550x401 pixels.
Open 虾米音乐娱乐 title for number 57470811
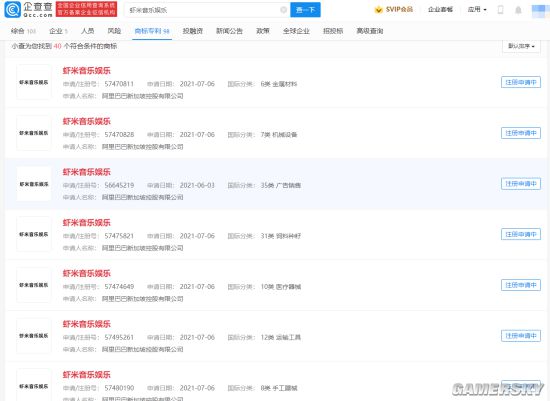click(x=87, y=71)
